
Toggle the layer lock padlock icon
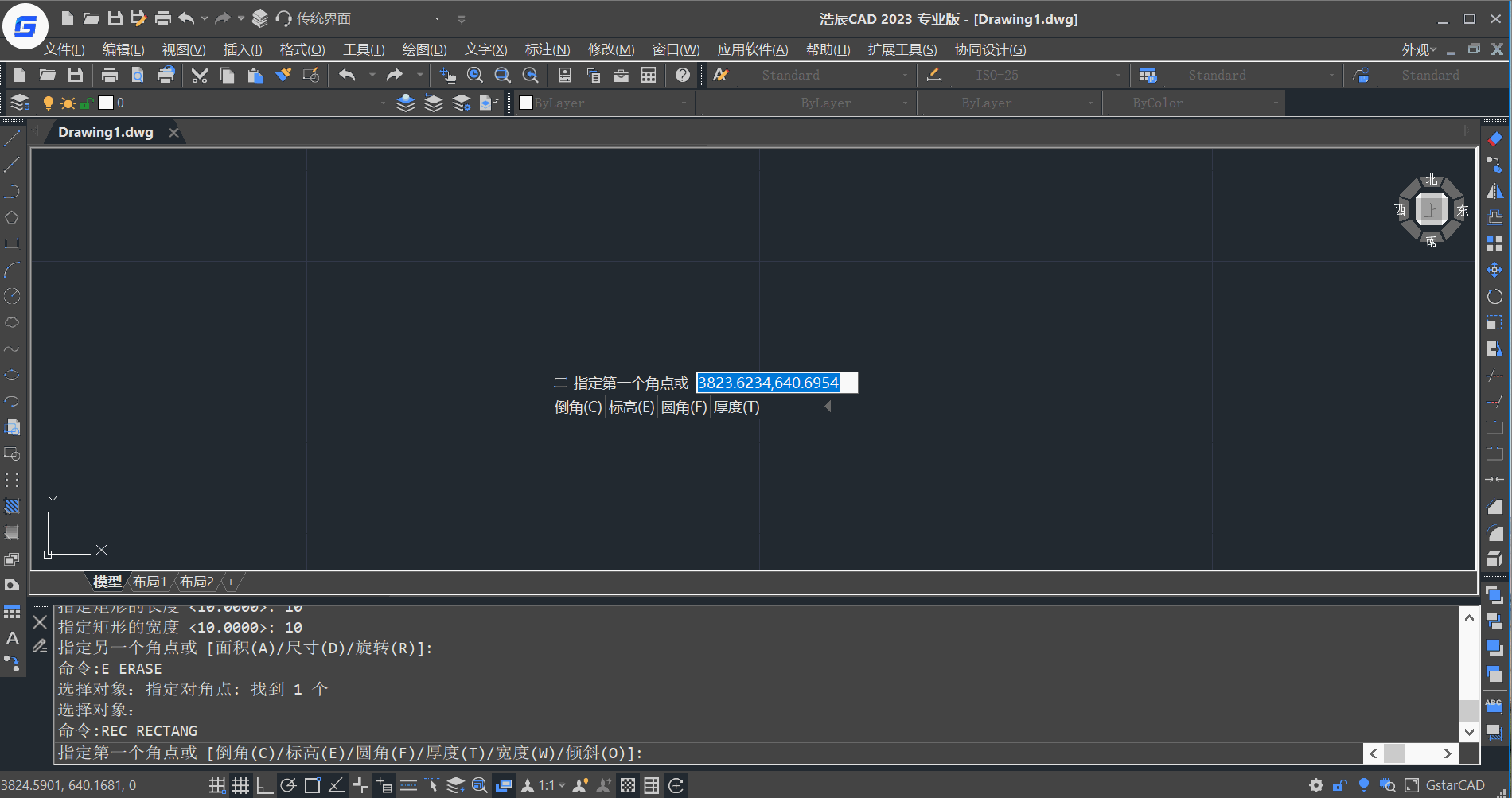(86, 103)
